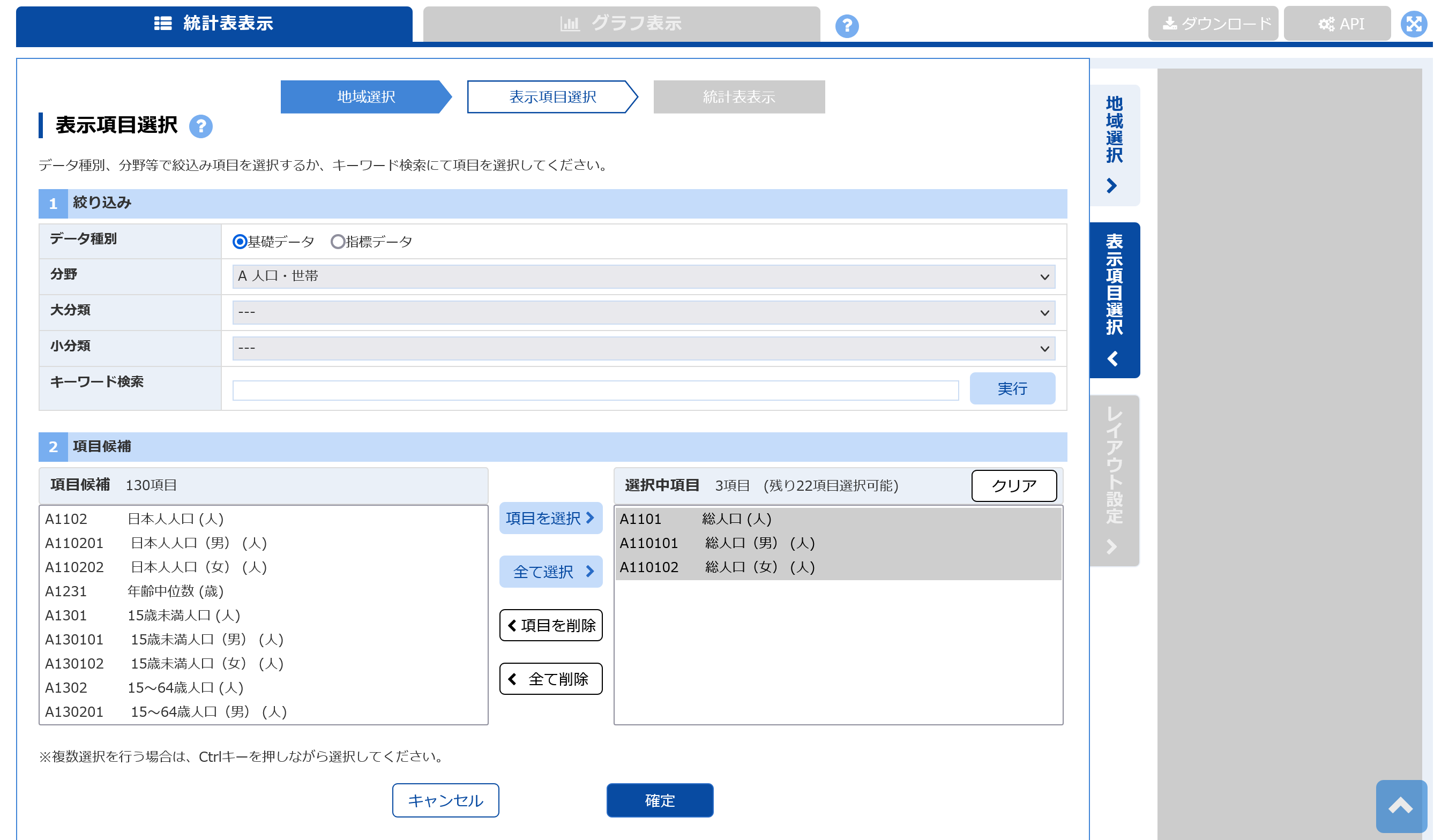Click the クリア button
Screen dimensions: 1449x840
pos(1013,485)
